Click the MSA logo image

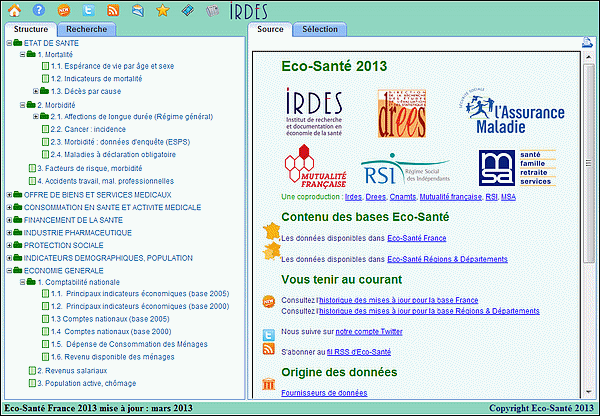tap(517, 168)
